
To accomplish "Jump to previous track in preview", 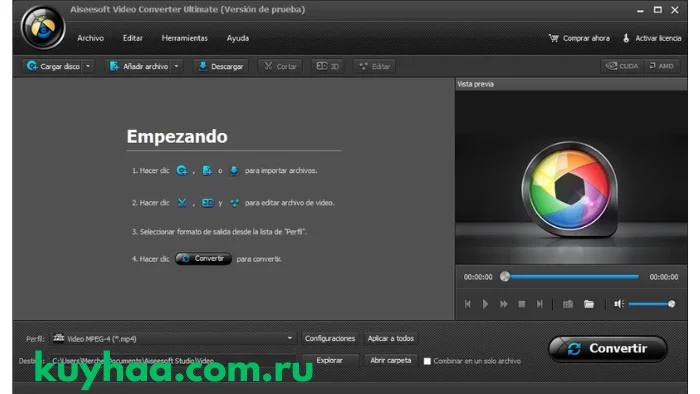I will point(467,304).
